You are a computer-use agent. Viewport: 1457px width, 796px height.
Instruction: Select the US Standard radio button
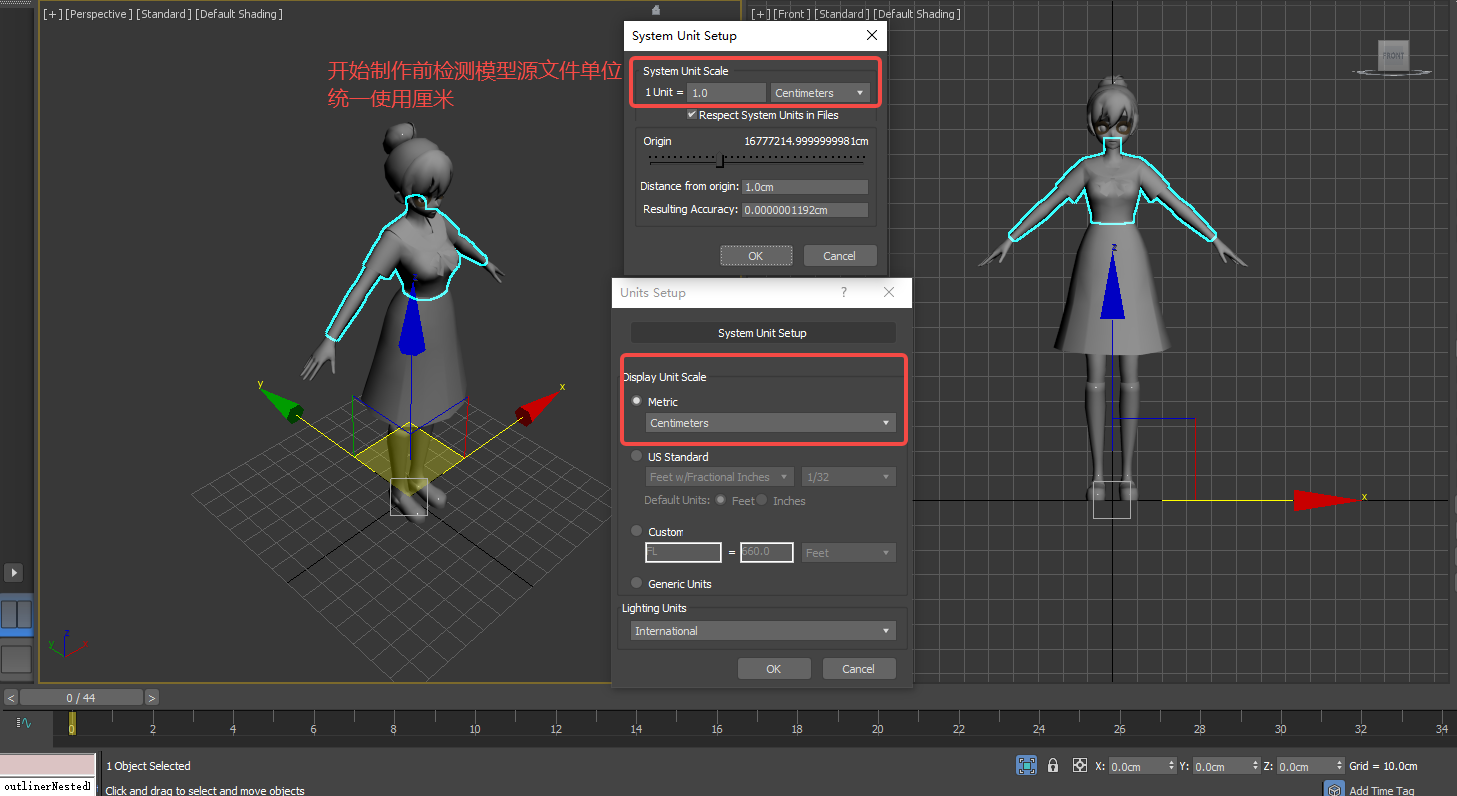click(x=637, y=456)
